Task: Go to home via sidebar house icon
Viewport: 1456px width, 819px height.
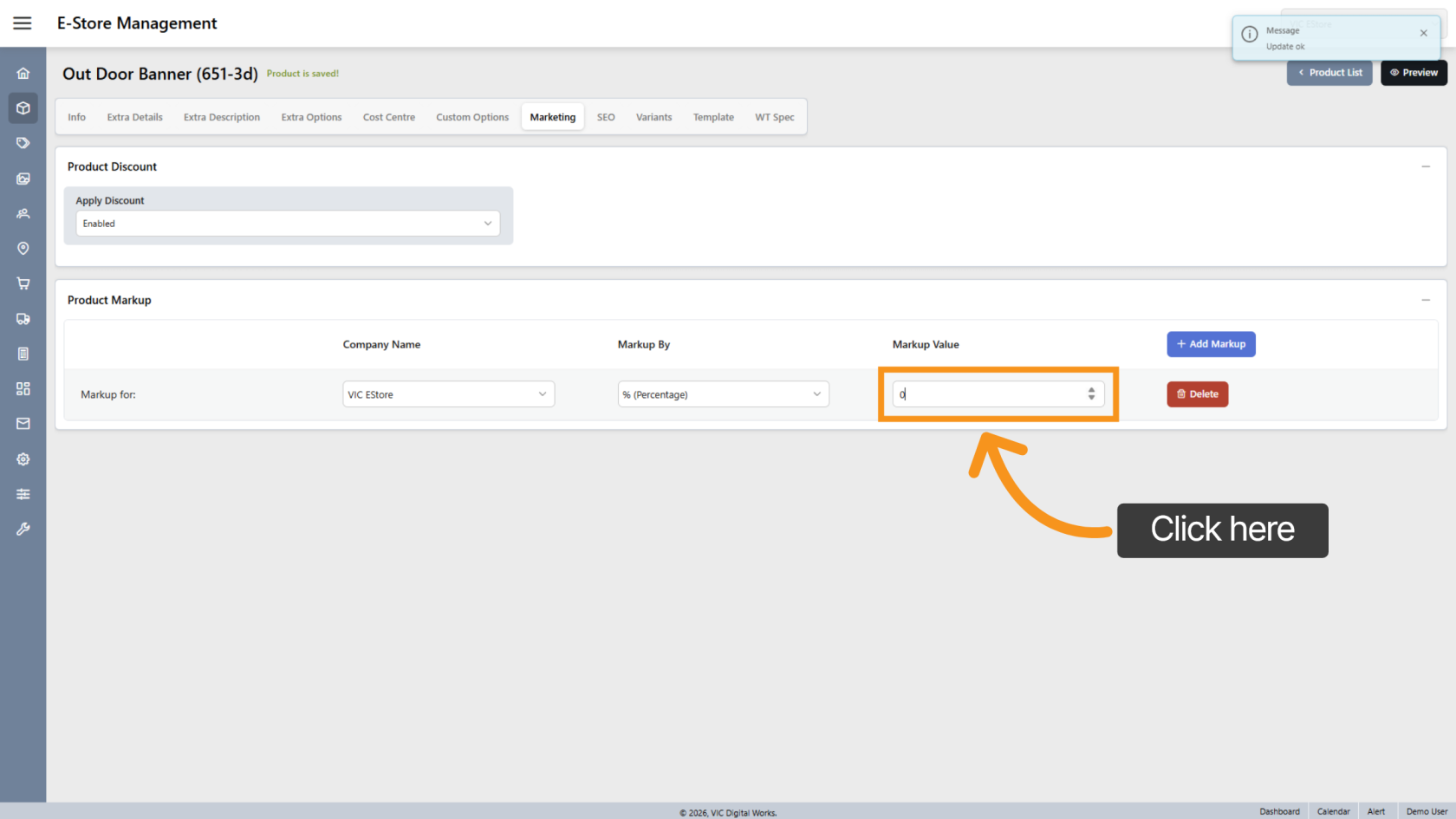Action: pos(23,74)
